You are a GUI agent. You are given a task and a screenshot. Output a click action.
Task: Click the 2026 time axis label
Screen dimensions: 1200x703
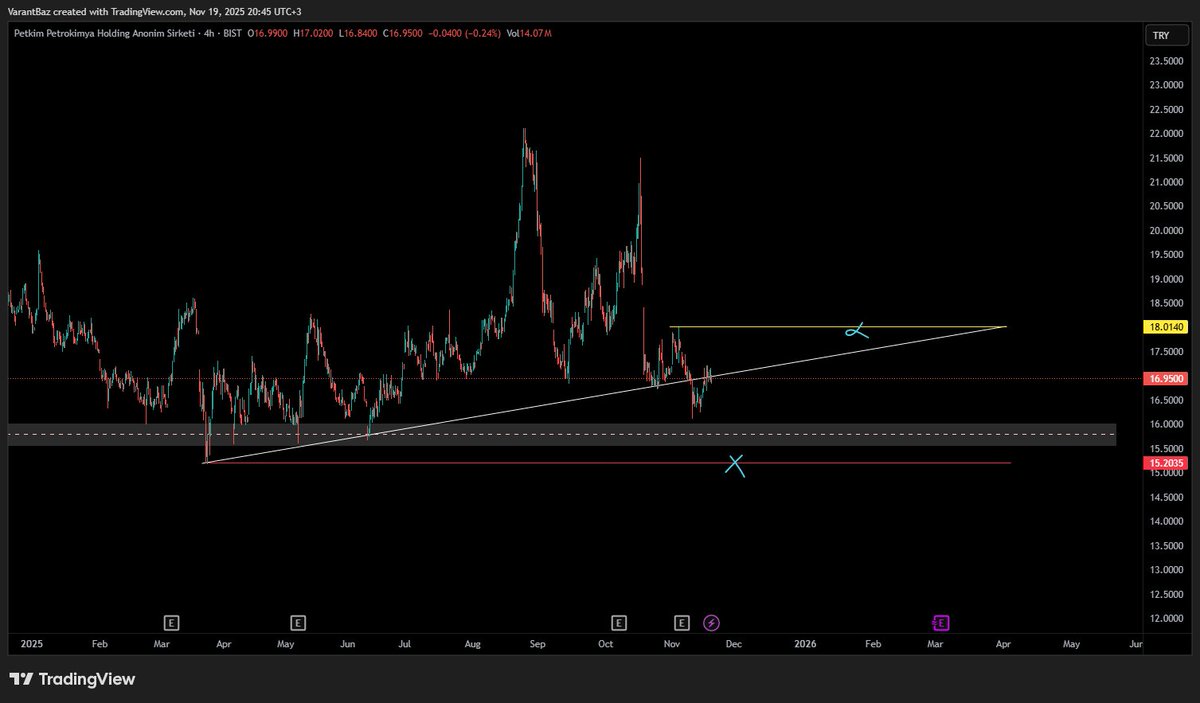click(x=804, y=646)
